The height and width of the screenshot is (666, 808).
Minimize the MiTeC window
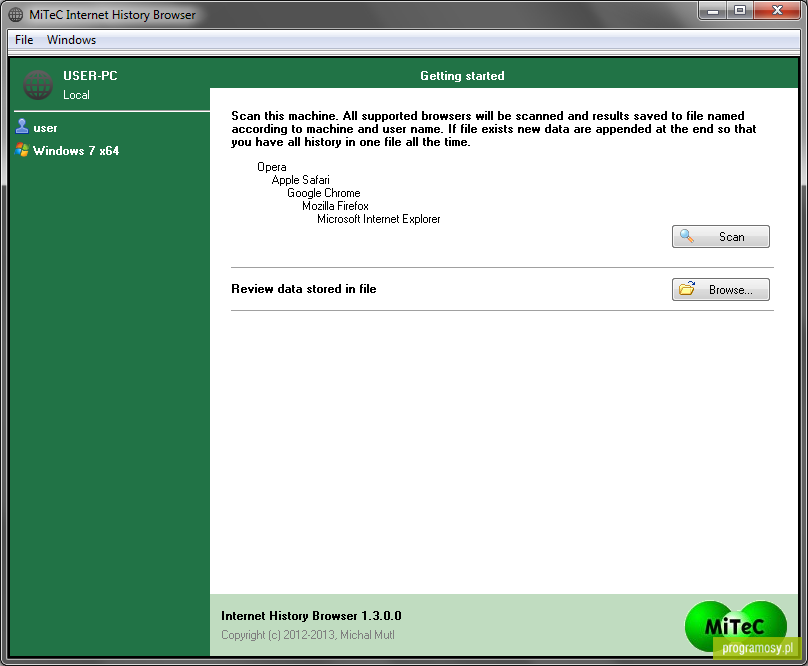[713, 11]
